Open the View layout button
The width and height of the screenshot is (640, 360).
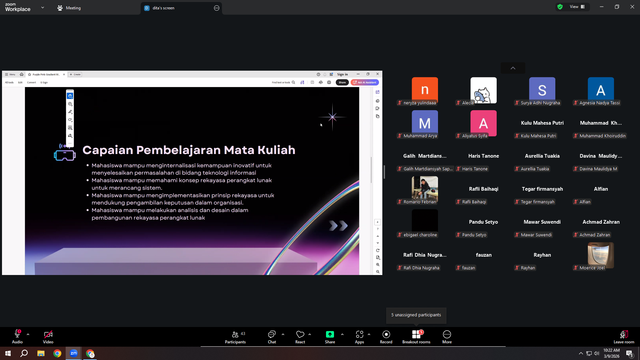(577, 7)
